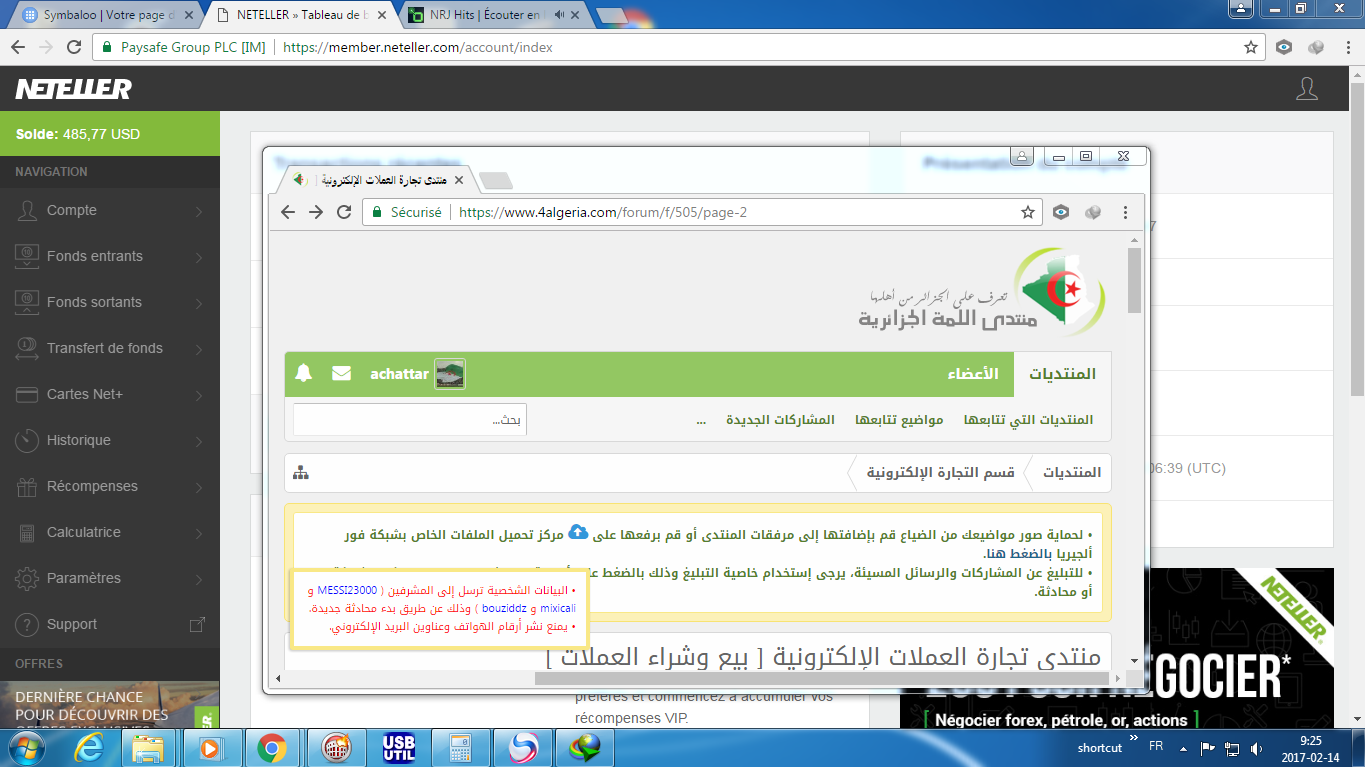Expand the Compte navigation section
The image size is (1365, 767).
point(109,210)
